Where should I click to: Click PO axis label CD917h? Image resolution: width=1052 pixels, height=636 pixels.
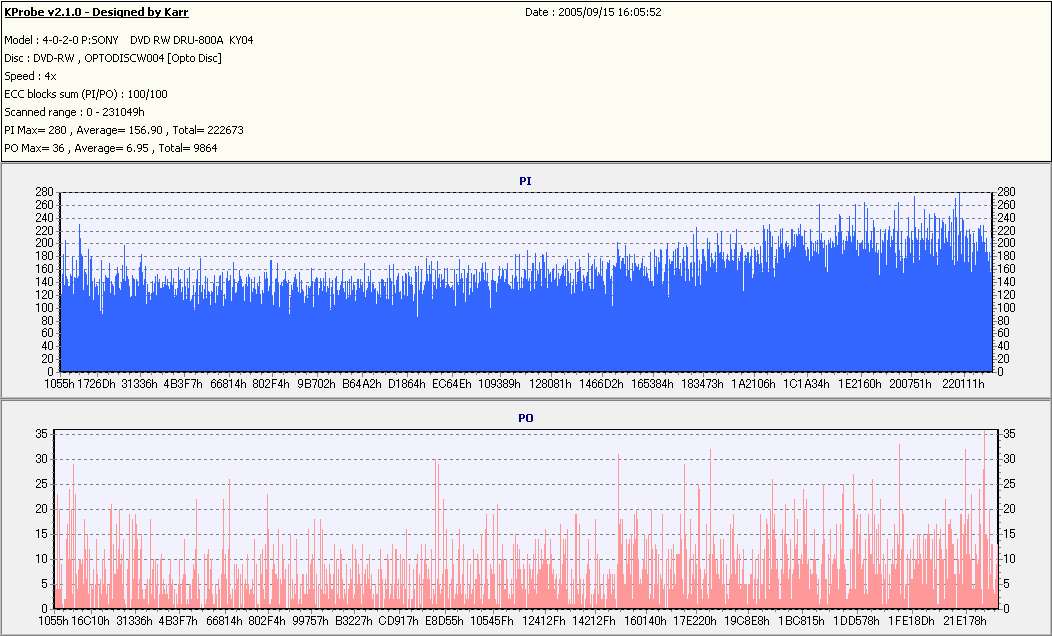399,621
